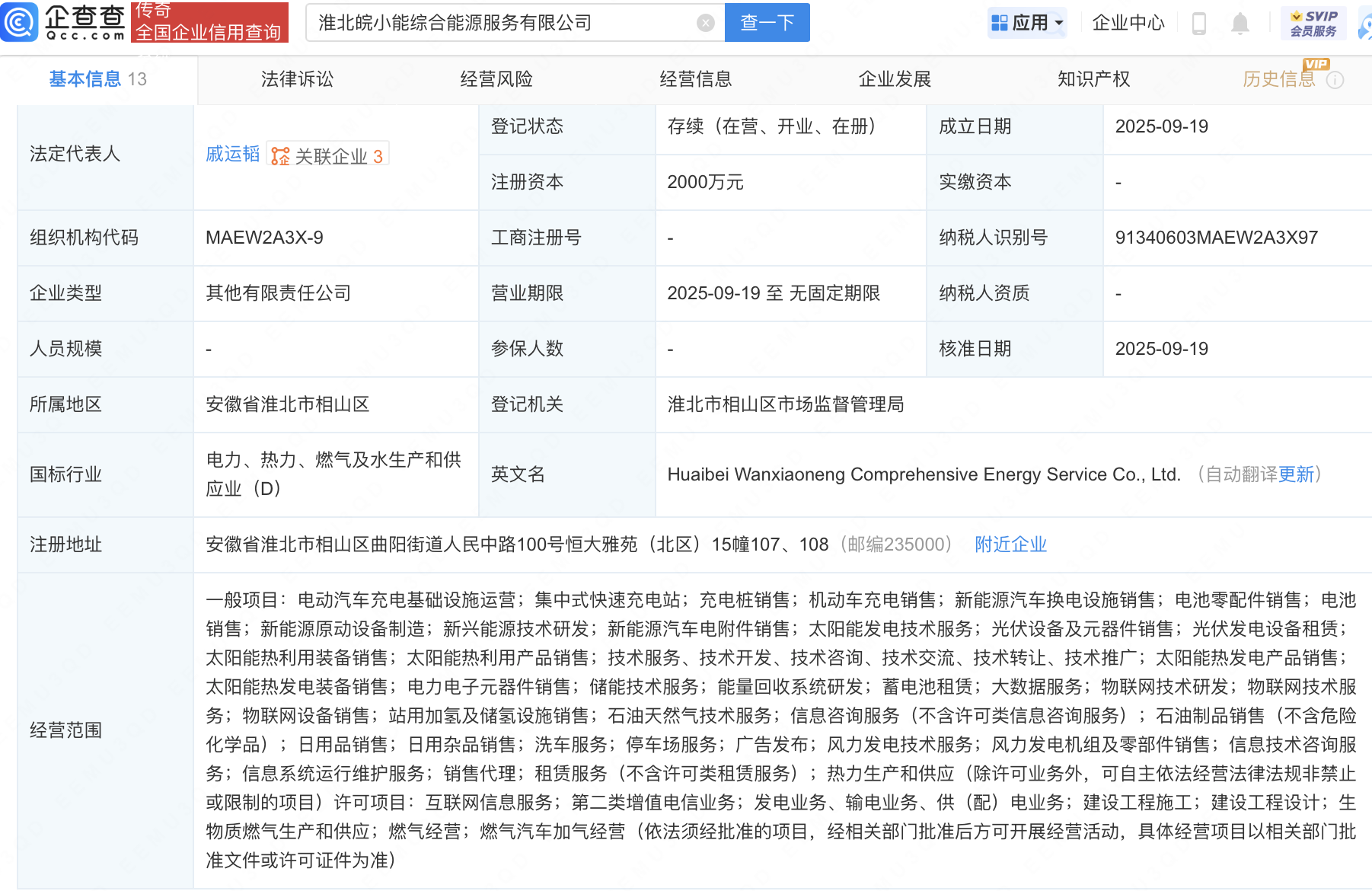Open the mobile phone app icon
1372x891 pixels.
click(1198, 24)
